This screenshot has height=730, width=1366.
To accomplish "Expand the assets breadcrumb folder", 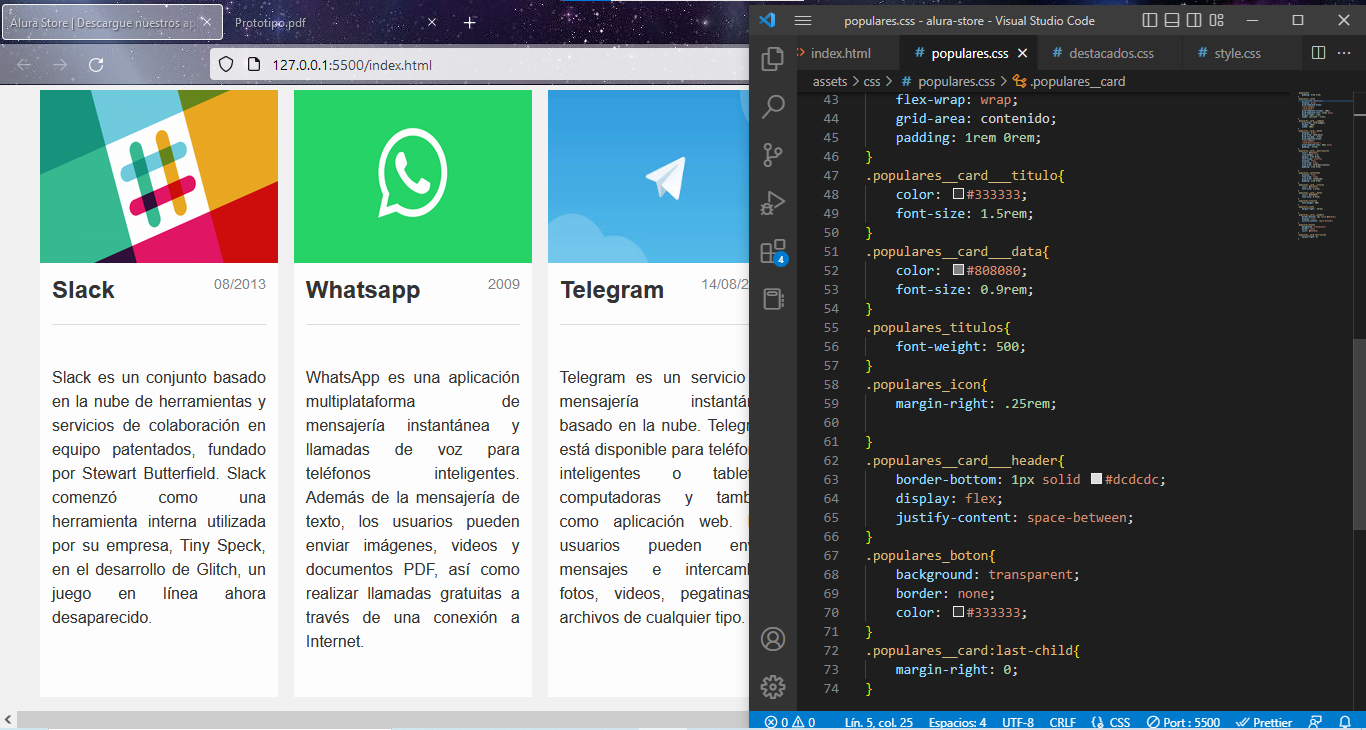I will (829, 82).
